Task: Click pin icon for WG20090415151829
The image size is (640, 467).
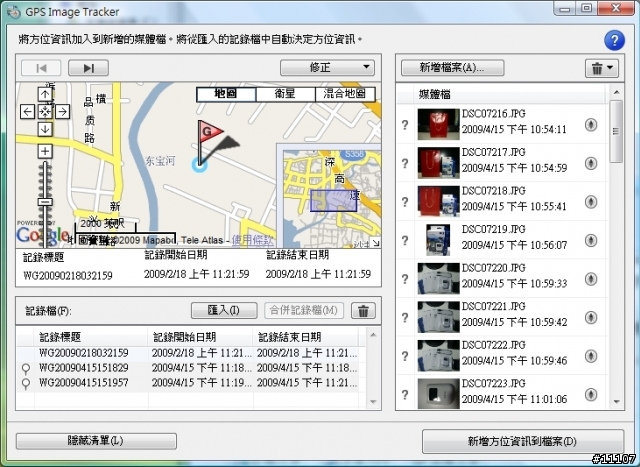Action: [x=26, y=369]
